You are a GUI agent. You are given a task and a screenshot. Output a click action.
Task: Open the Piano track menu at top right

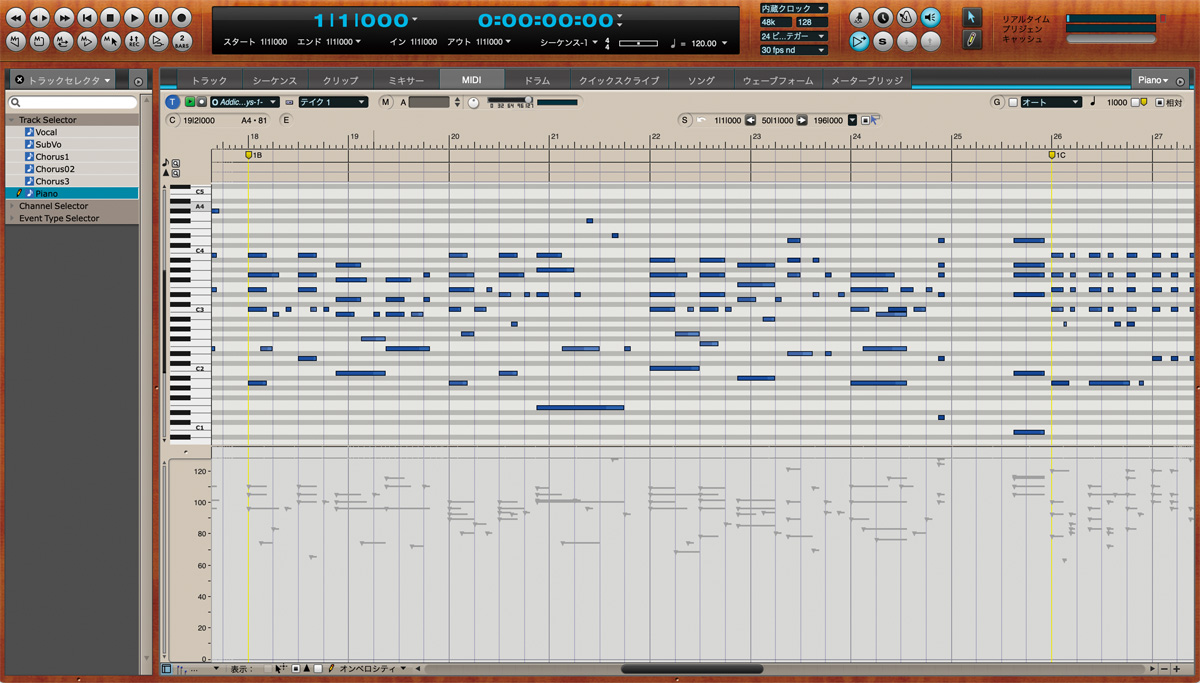pyautogui.click(x=1153, y=80)
